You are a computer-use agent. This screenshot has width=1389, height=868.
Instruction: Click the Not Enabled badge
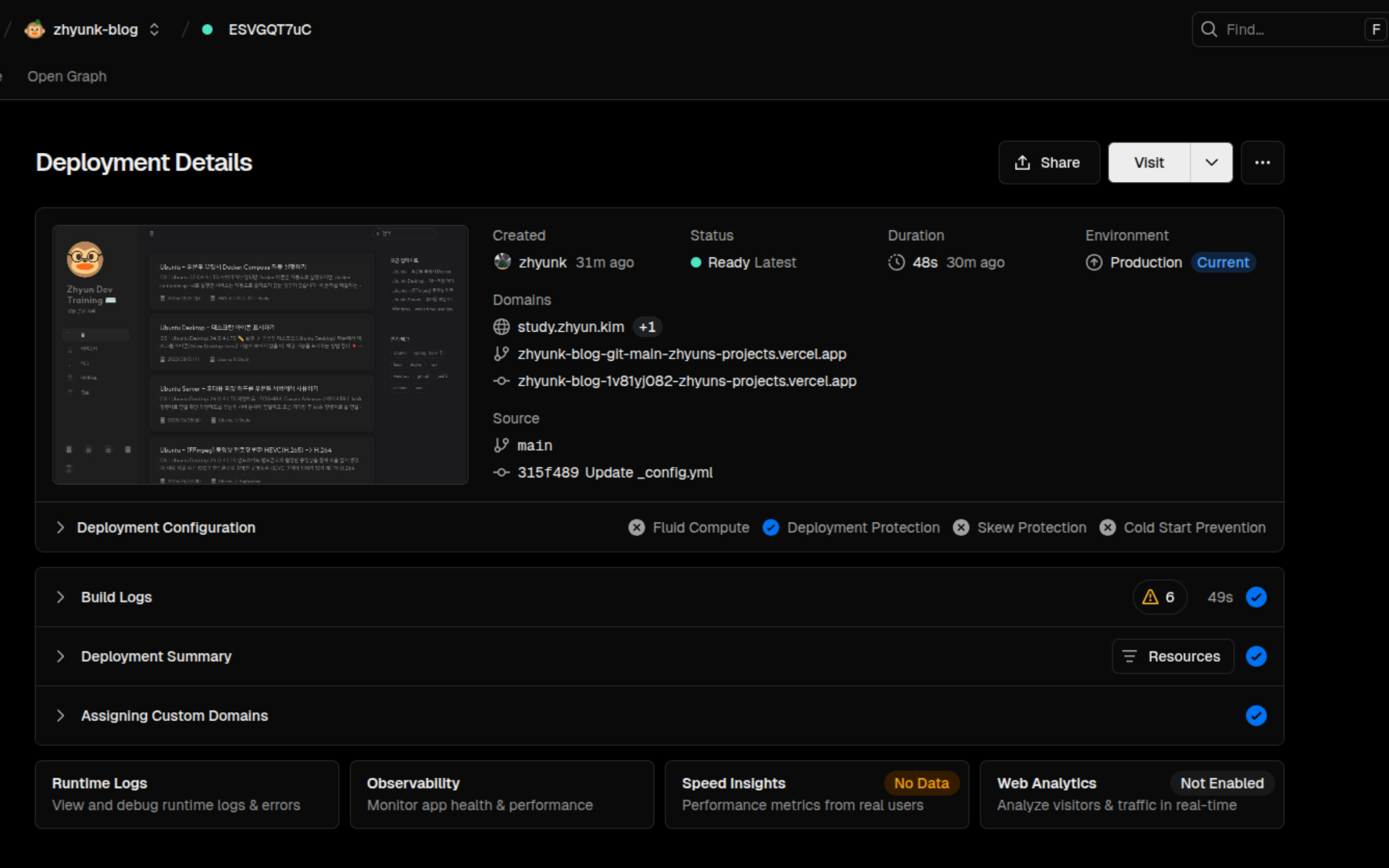1222,783
